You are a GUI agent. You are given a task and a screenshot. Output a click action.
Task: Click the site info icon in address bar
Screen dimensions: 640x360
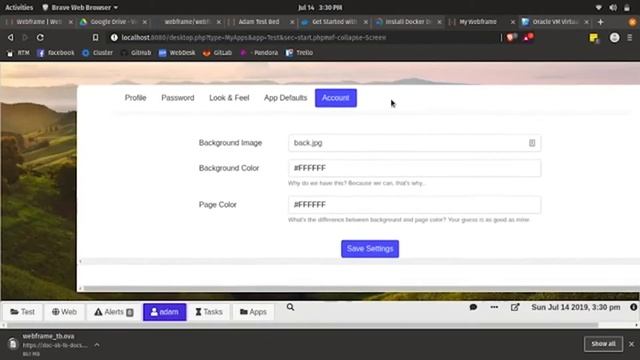(x=114, y=38)
